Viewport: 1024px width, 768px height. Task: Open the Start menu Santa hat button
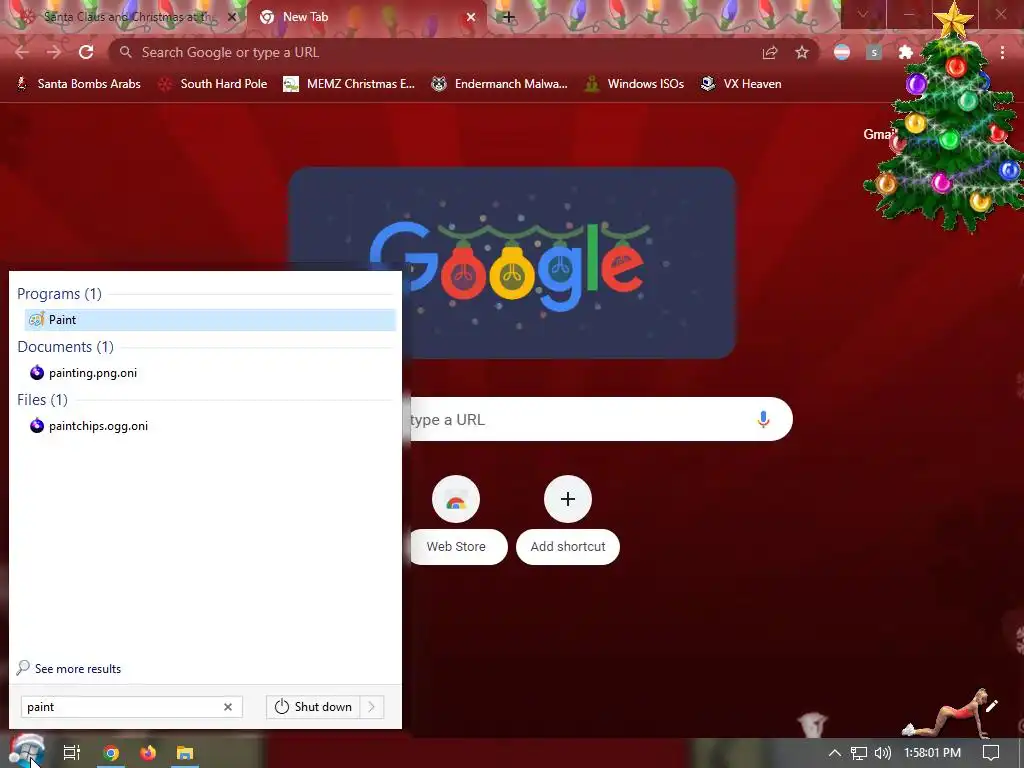tap(26, 751)
